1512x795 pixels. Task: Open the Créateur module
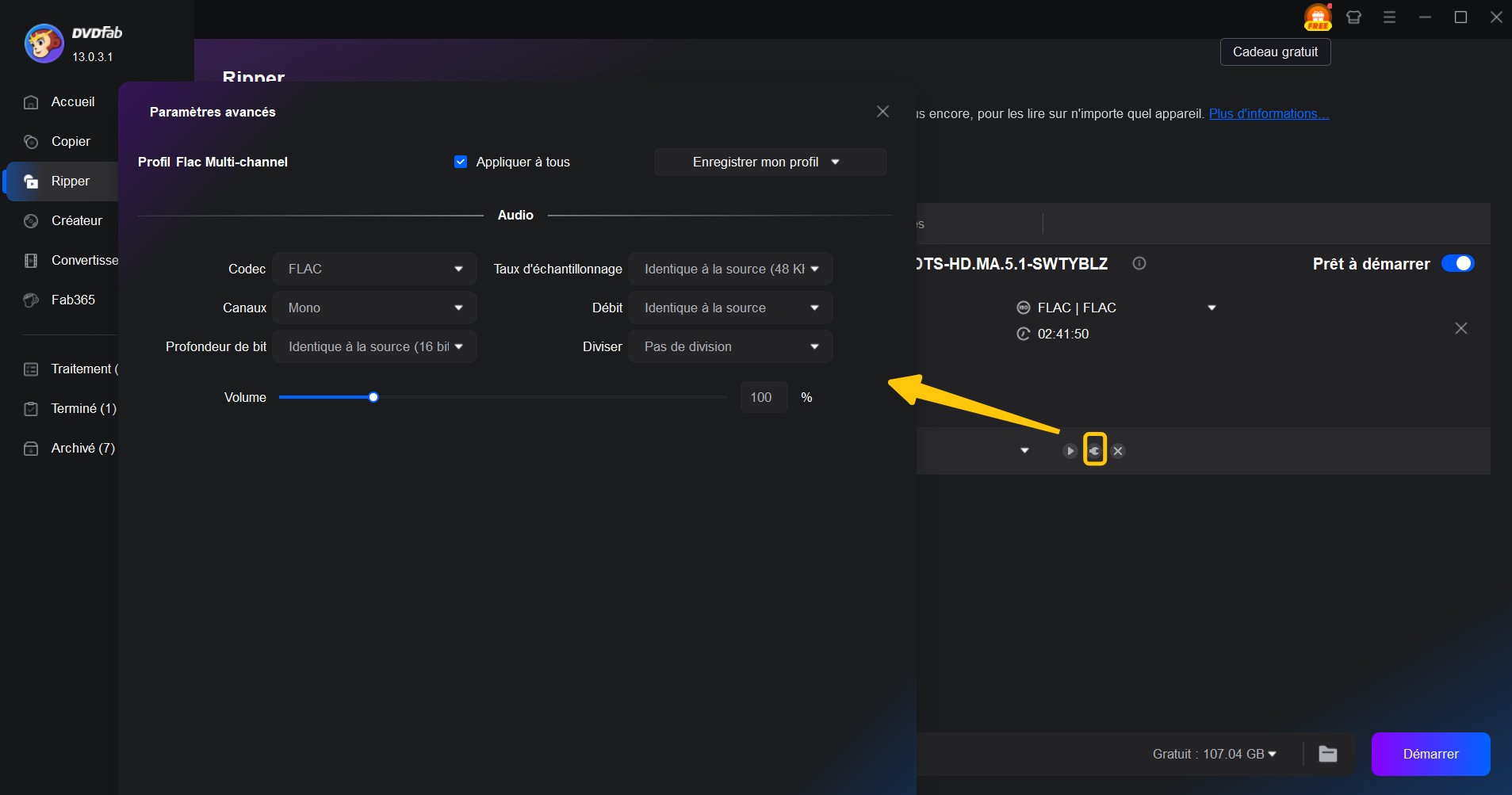pos(76,220)
